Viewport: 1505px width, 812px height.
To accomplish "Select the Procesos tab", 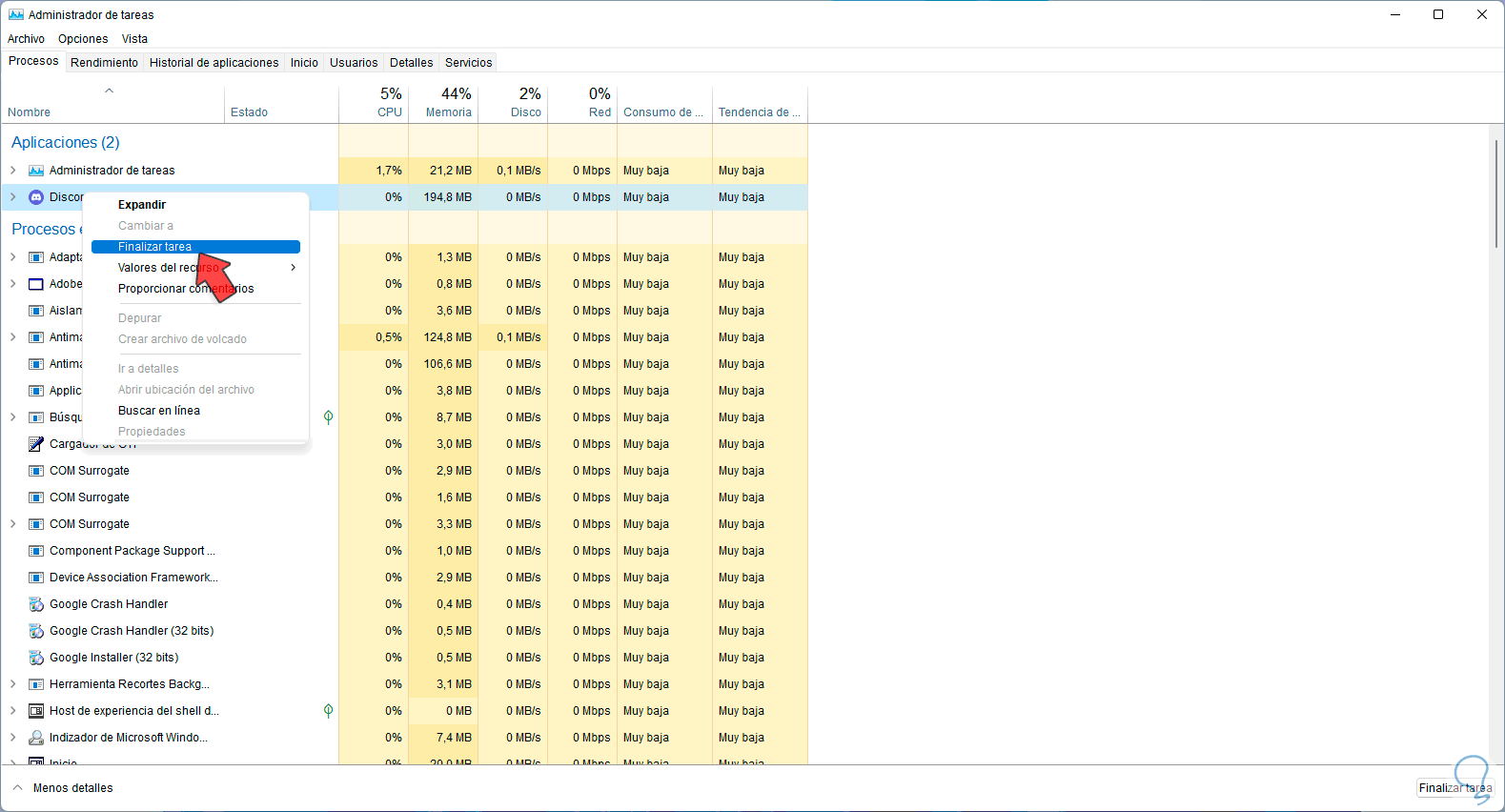I will coord(33,61).
